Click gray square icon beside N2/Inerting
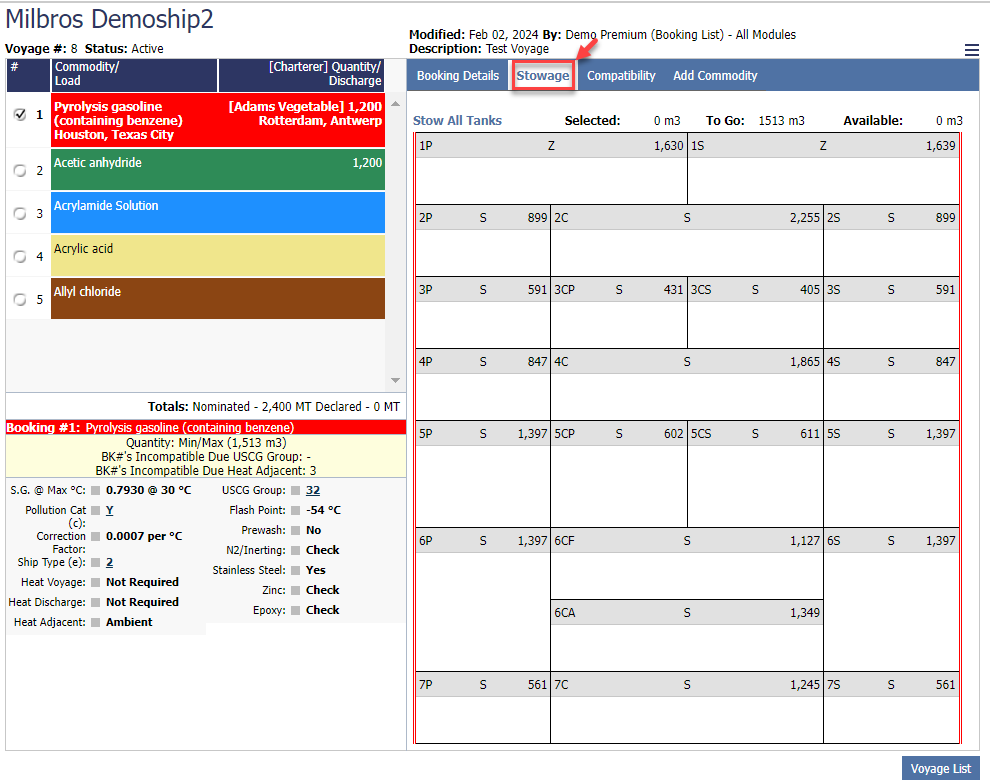Image resolution: width=990 pixels, height=783 pixels. pyautogui.click(x=295, y=550)
